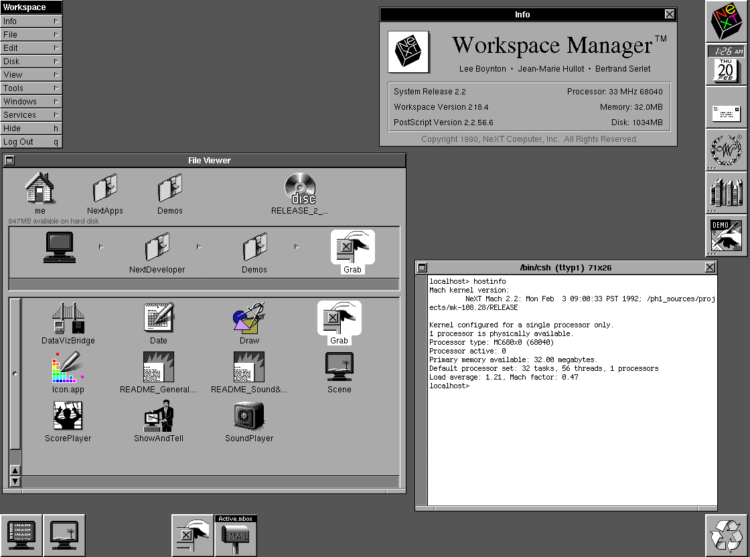Click the arrow after Demos in the path
Viewport: 750px width, 557px height.
click(296, 247)
